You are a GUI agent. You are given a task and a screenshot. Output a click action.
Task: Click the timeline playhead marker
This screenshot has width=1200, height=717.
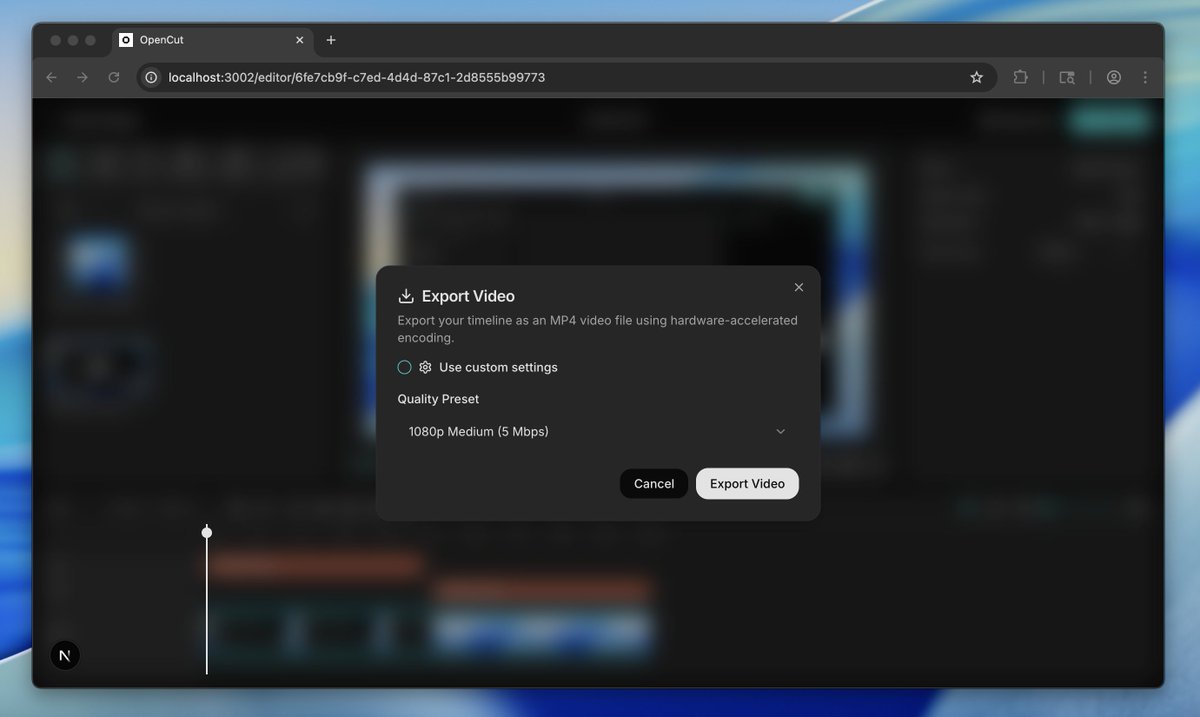coord(207,532)
